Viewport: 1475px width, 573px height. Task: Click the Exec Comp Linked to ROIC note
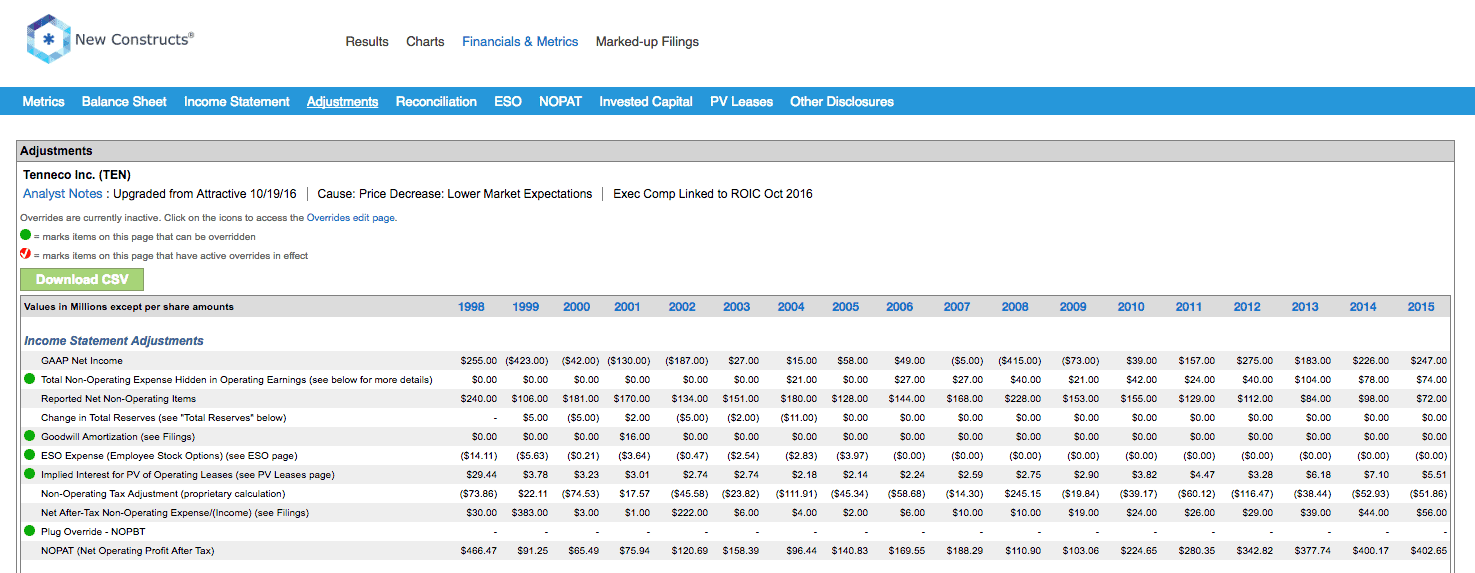(x=713, y=194)
